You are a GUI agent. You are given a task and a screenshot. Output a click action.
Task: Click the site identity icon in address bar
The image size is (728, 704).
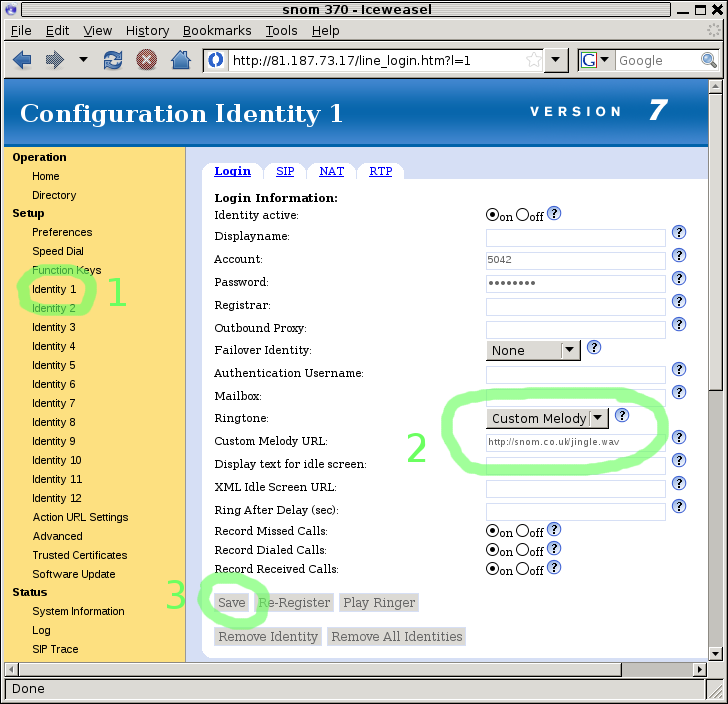(x=215, y=60)
